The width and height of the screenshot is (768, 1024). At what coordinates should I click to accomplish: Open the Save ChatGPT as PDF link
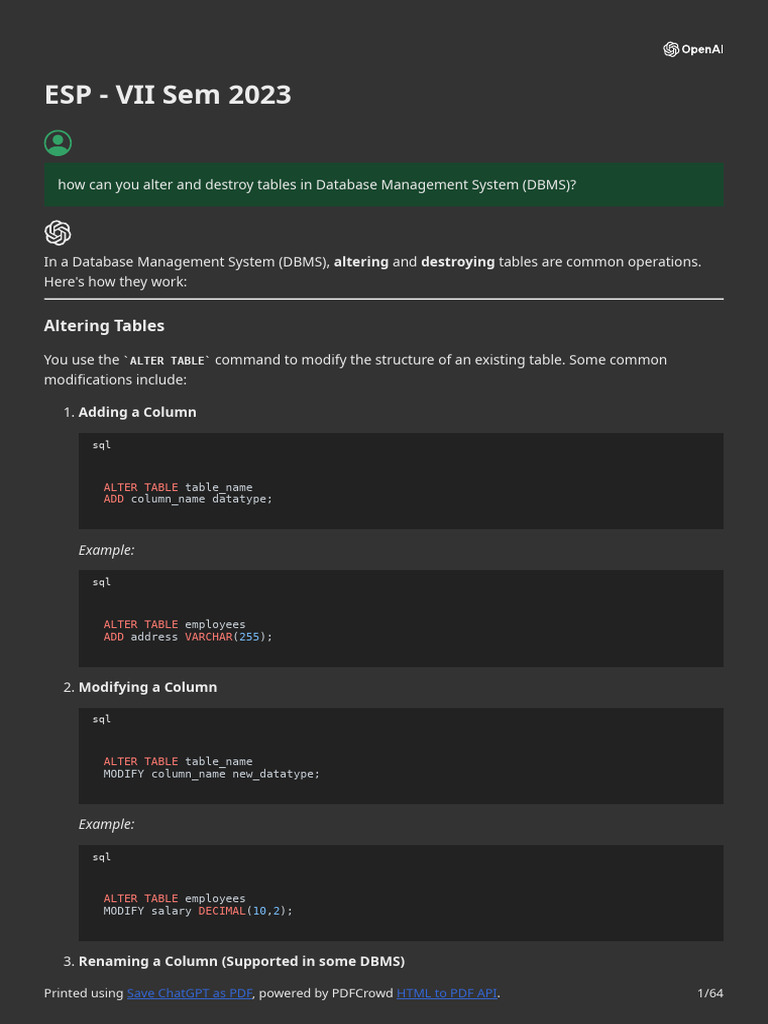point(190,993)
